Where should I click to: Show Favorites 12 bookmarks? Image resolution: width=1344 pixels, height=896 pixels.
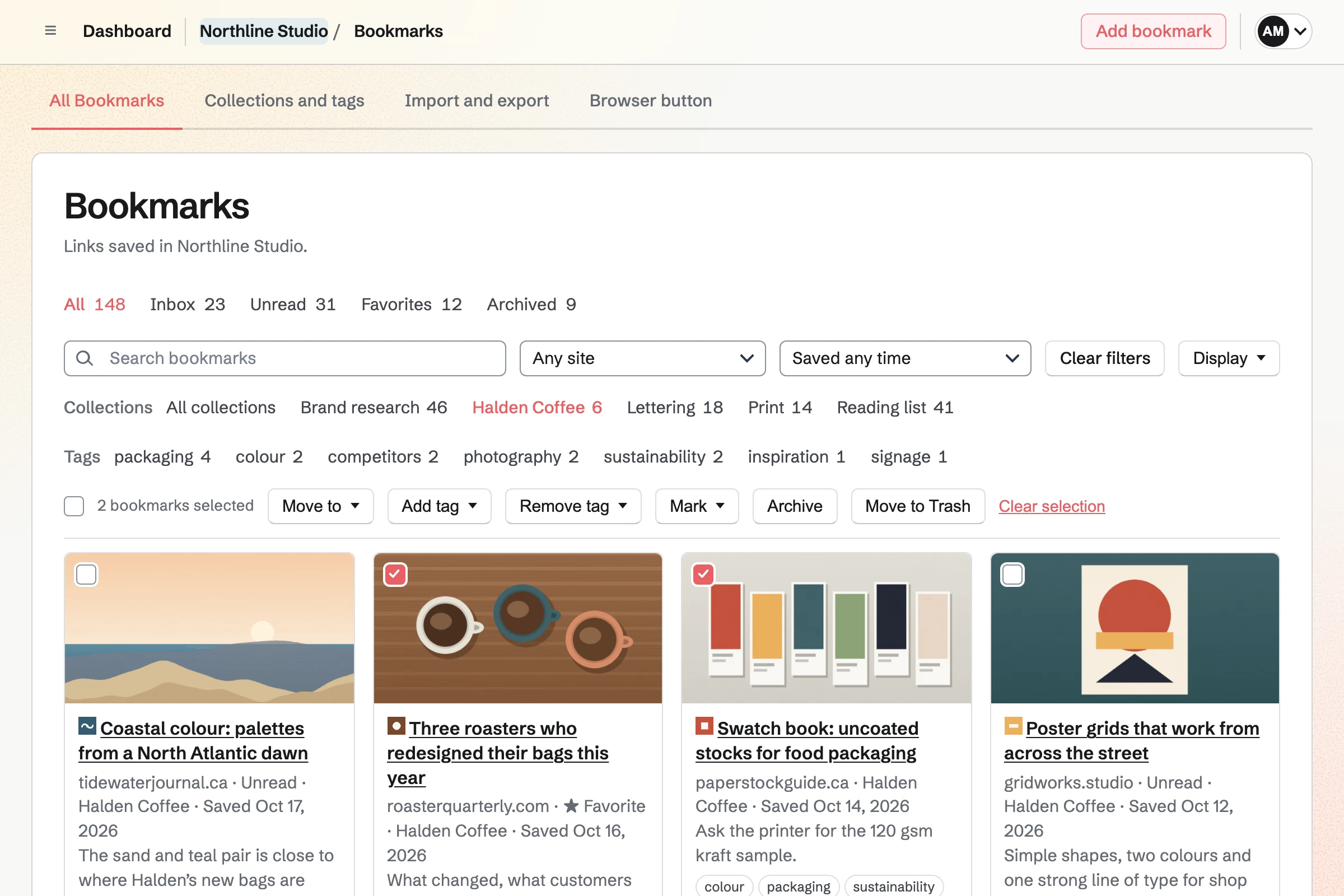[x=412, y=305]
